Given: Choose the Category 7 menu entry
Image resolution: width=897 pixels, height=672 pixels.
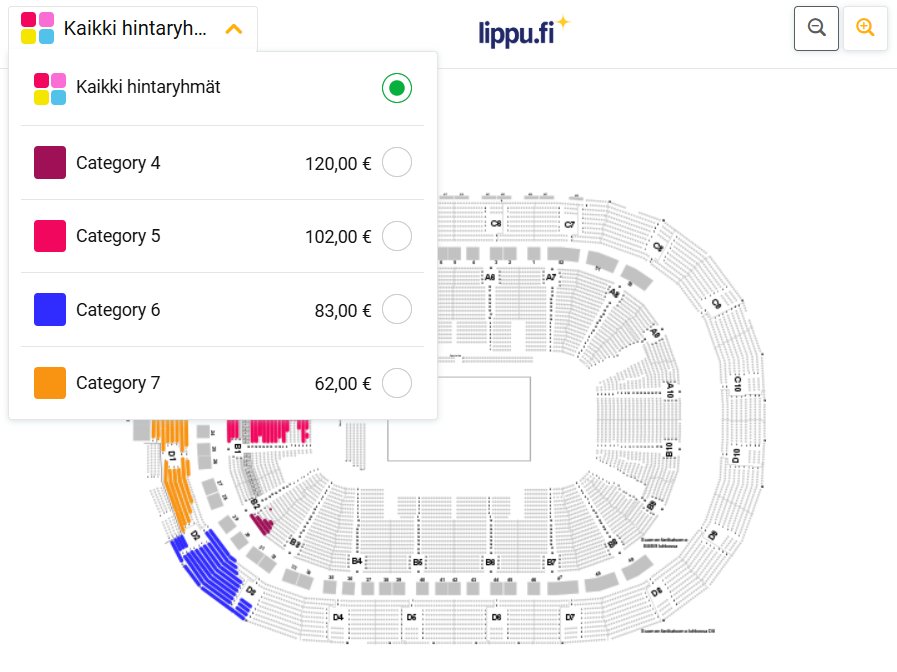Looking at the screenshot, I should (x=223, y=383).
